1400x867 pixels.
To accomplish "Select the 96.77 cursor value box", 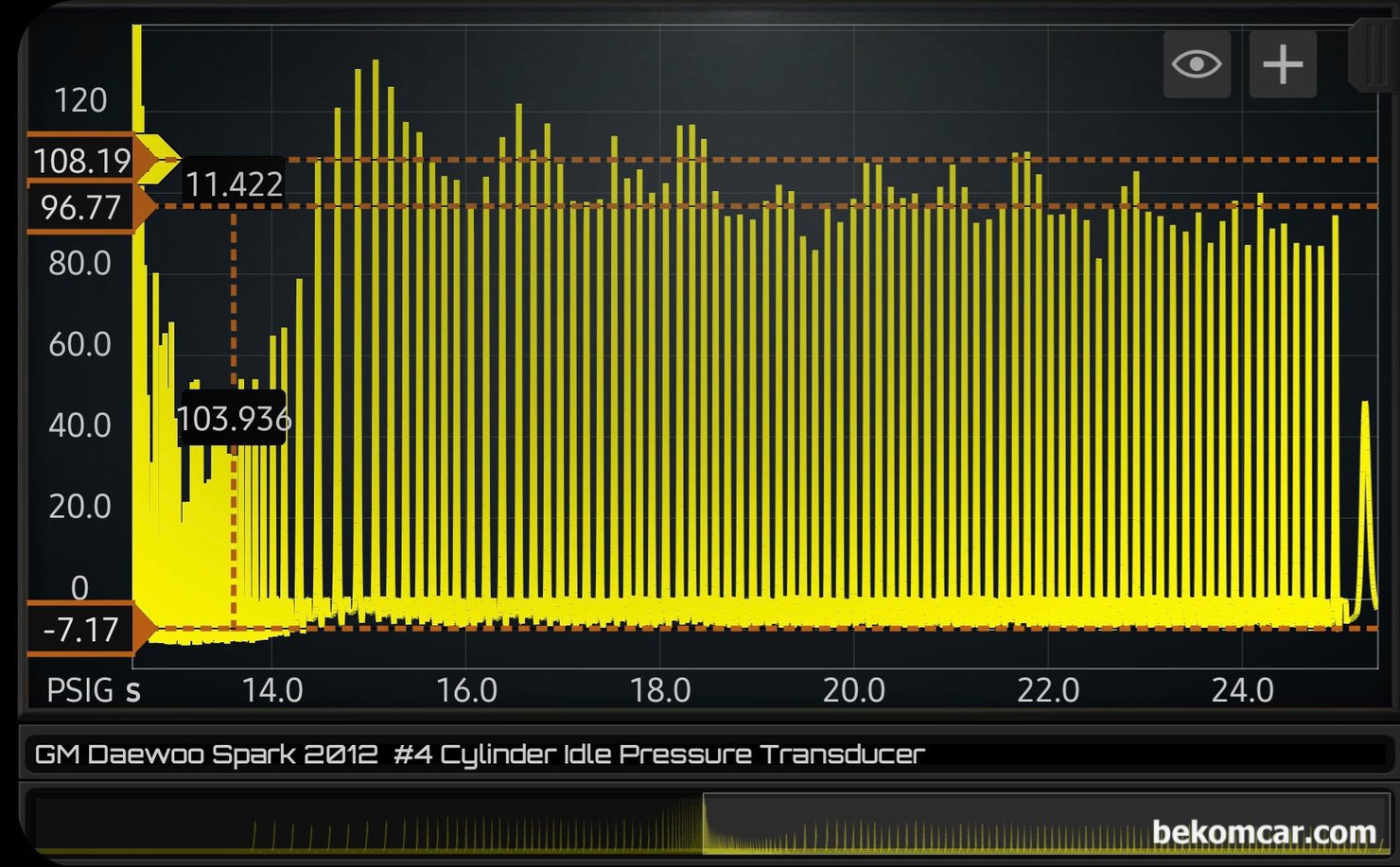I will click(x=80, y=206).
